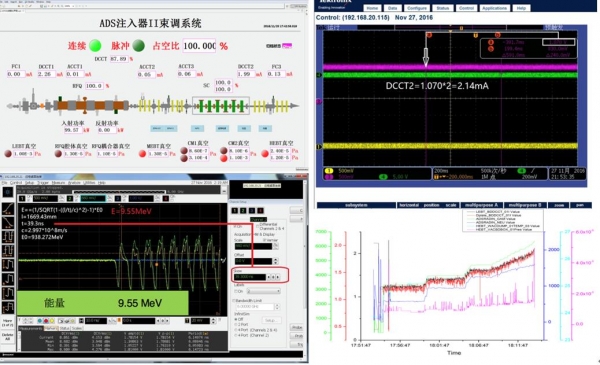Click the rise time measurement icon in oscilloscope sidebar

tap(8, 209)
